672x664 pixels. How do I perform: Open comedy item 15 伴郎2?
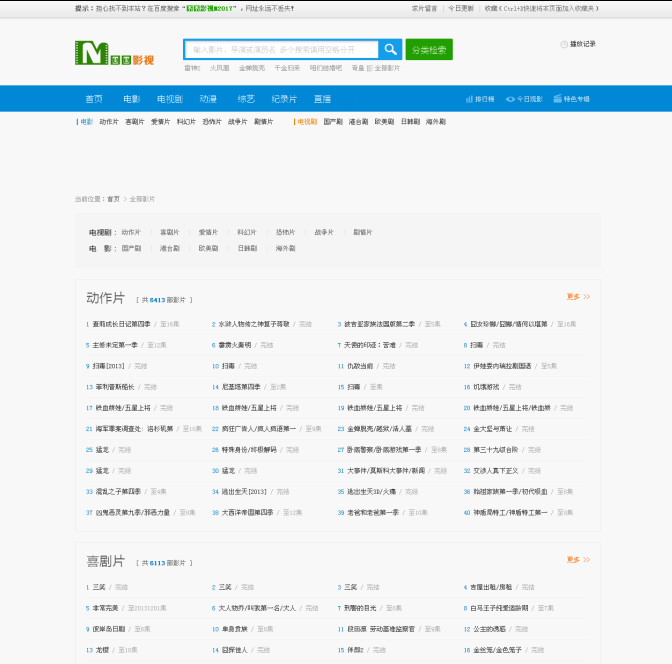pyautogui.click(x=355, y=650)
